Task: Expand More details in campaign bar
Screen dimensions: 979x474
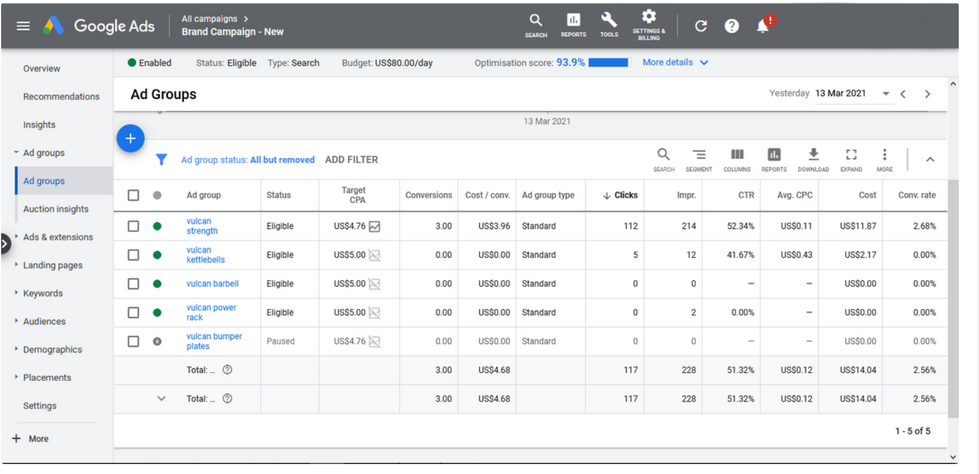Action: tap(676, 62)
